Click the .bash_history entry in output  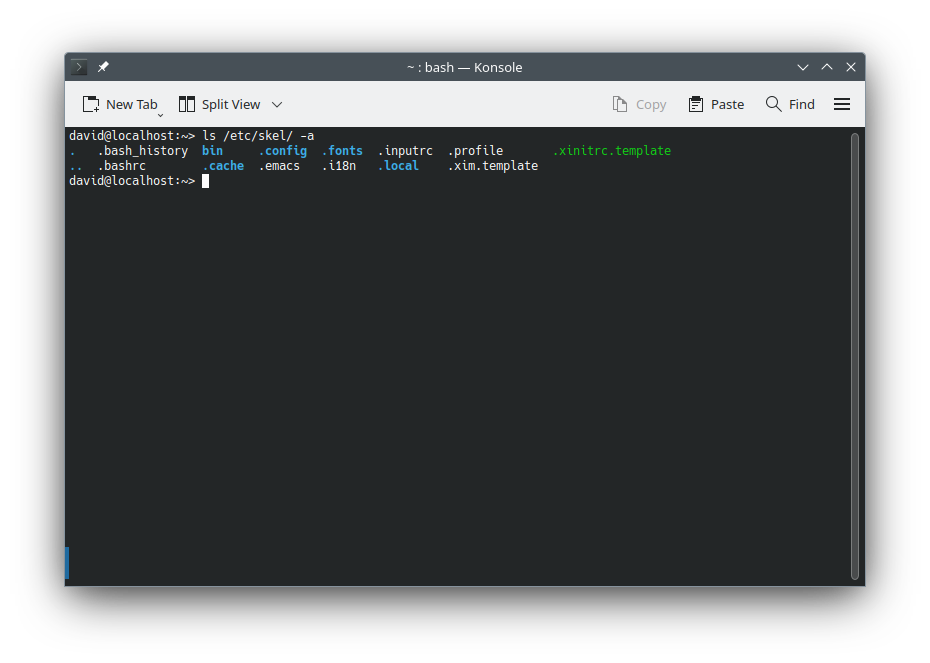[143, 151]
